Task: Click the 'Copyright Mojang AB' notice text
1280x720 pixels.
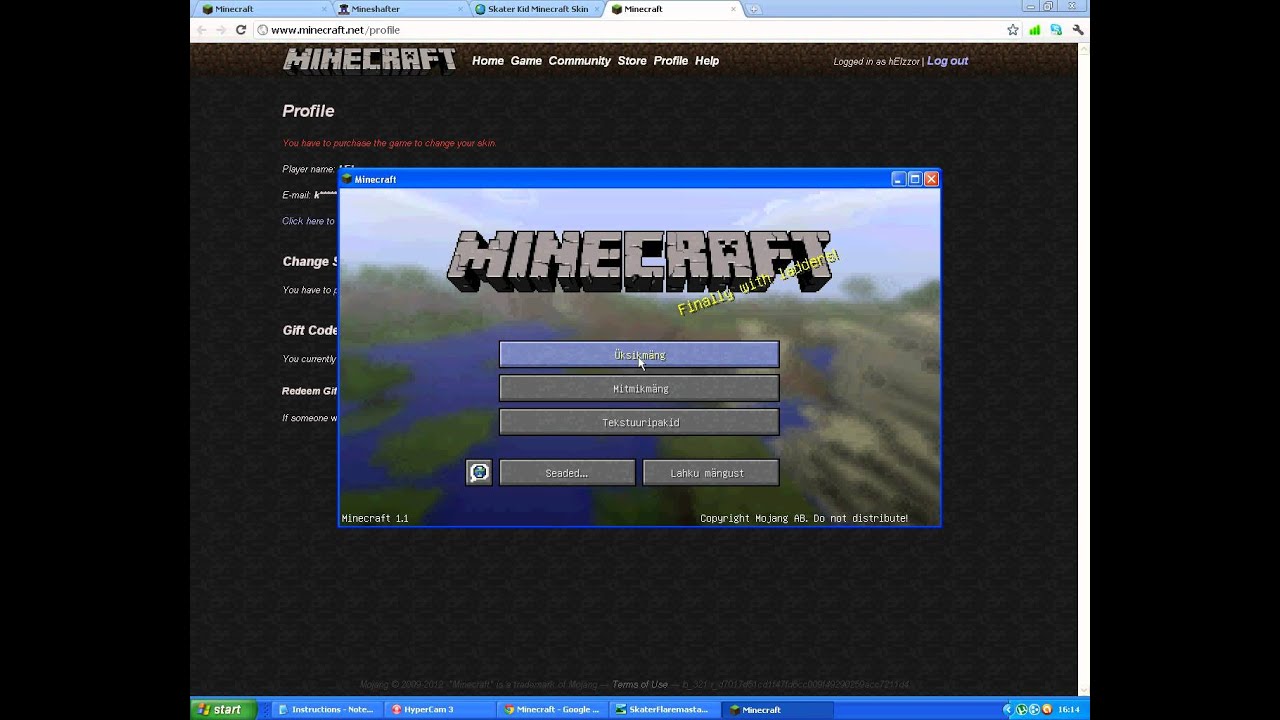Action: point(804,518)
